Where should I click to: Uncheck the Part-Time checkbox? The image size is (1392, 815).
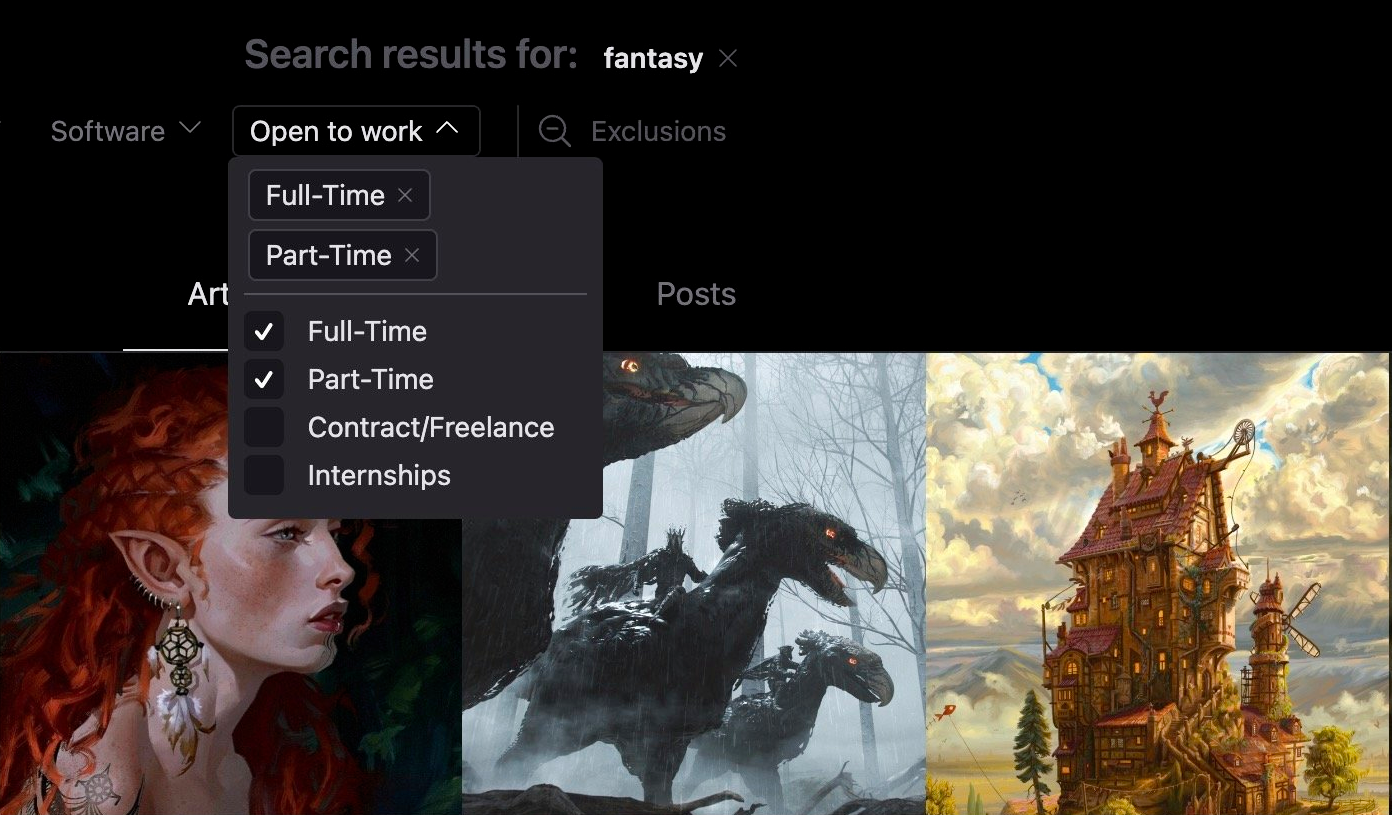tap(264, 379)
